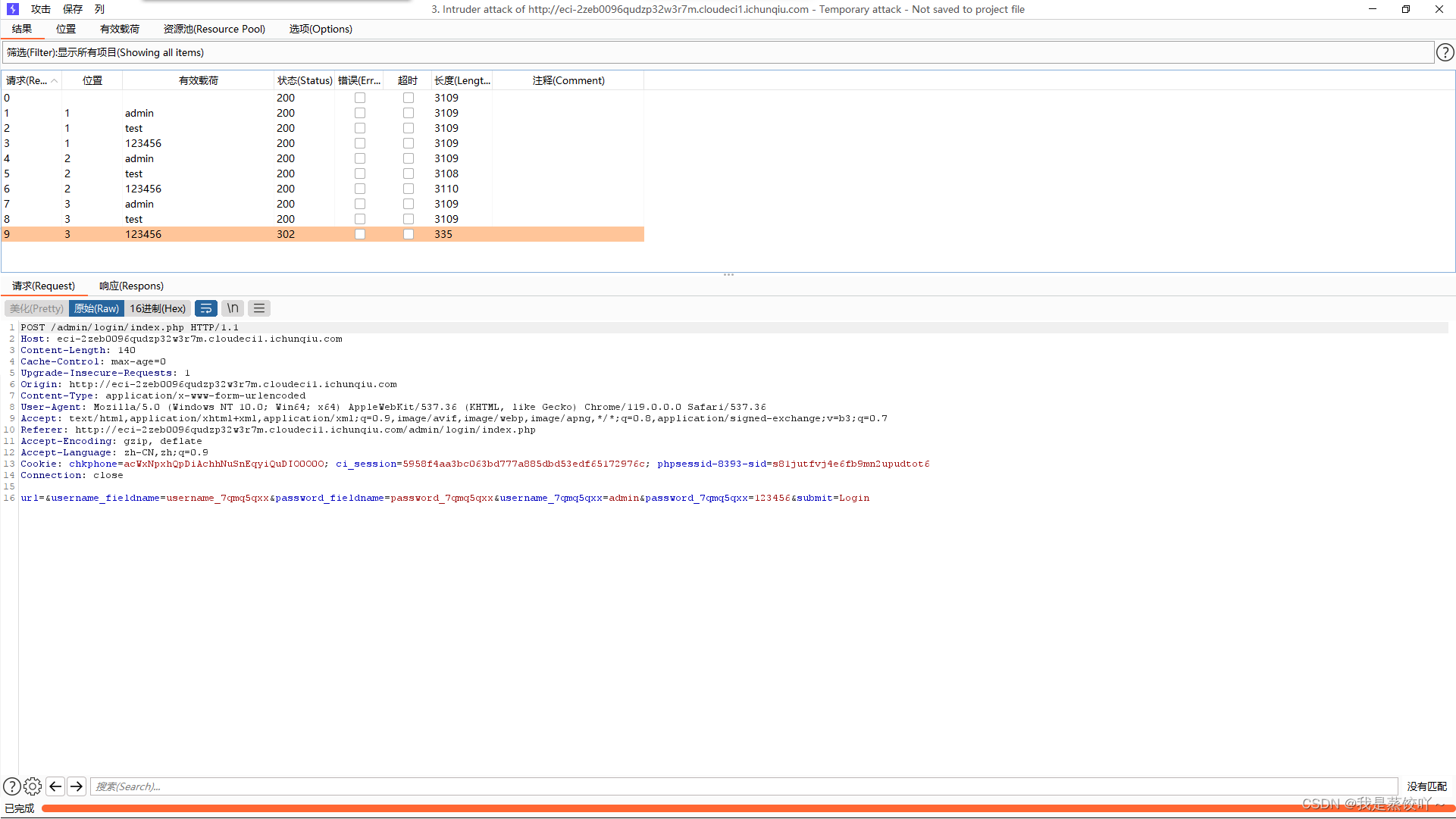Click the 302 status cell
Image resolution: width=1456 pixels, height=819 pixels.
pyautogui.click(x=286, y=234)
